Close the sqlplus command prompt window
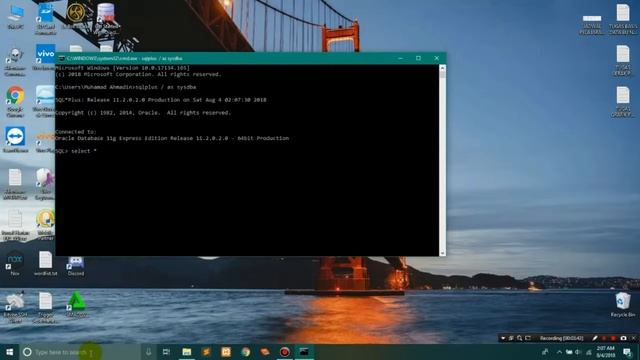This screenshot has height=360, width=640. point(436,58)
